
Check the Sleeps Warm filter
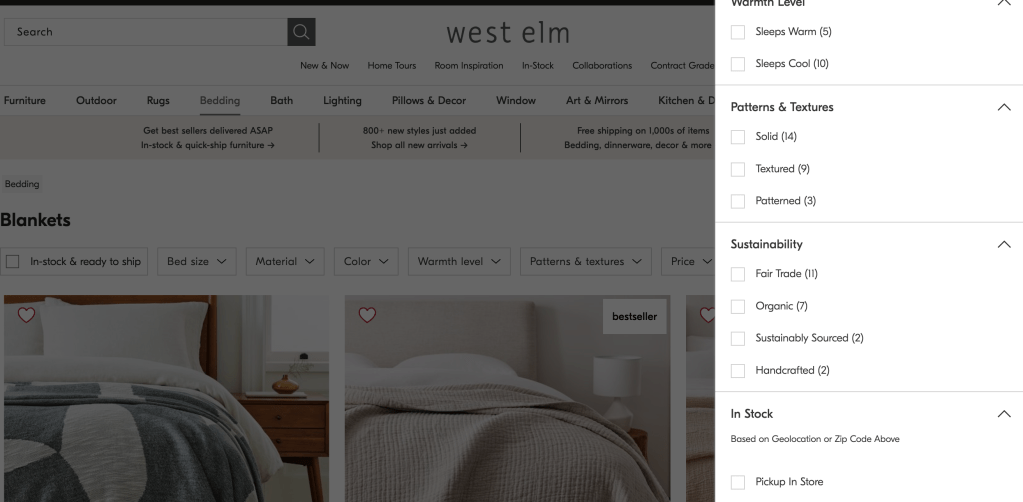(738, 32)
